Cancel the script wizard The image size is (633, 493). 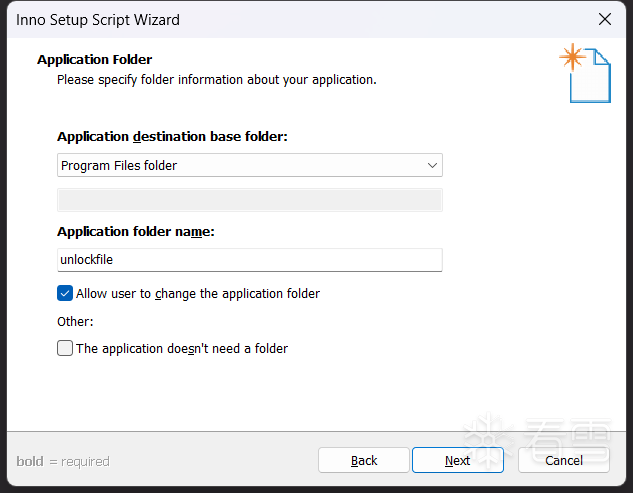[x=563, y=460]
